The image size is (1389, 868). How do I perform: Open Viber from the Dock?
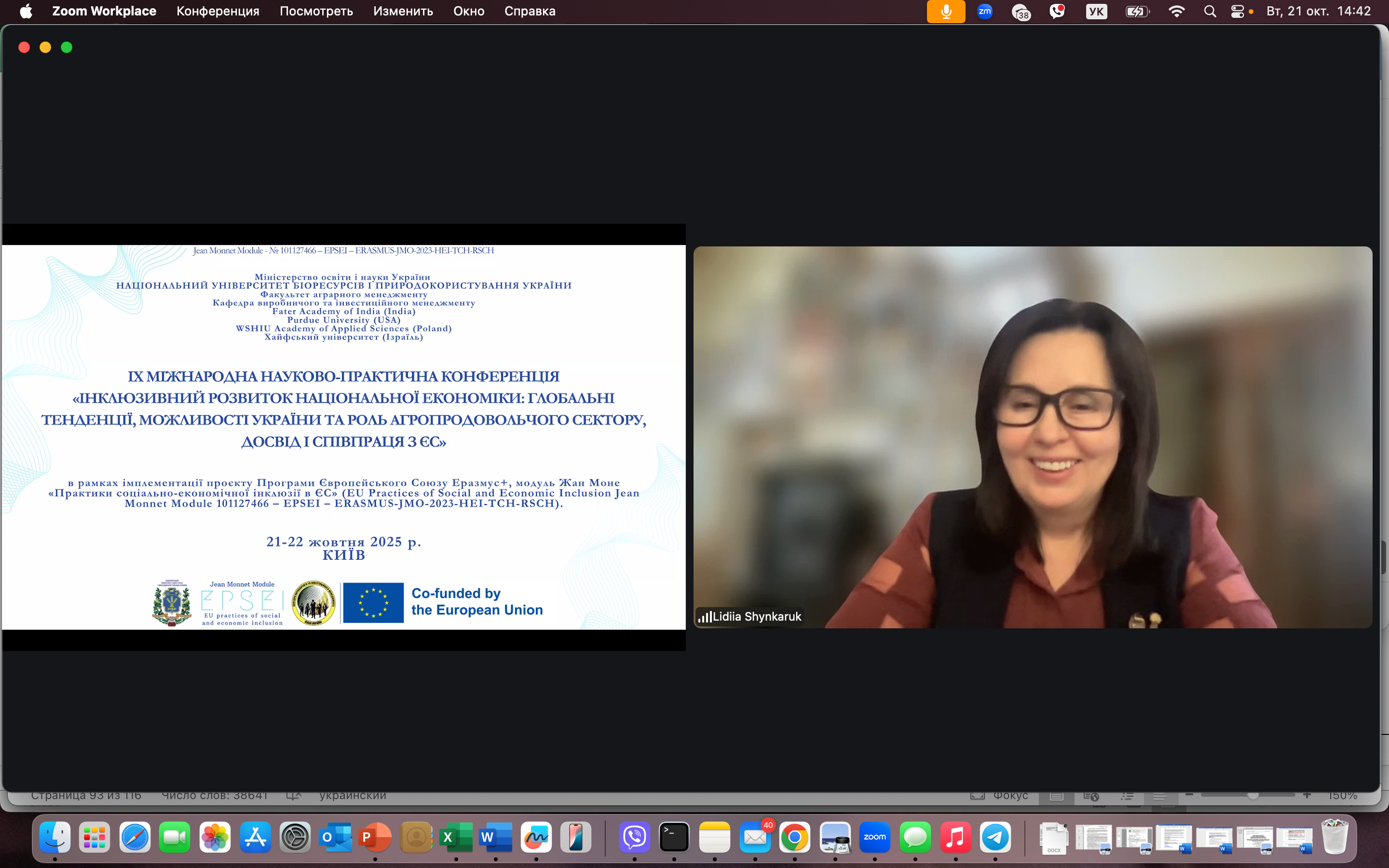click(634, 837)
